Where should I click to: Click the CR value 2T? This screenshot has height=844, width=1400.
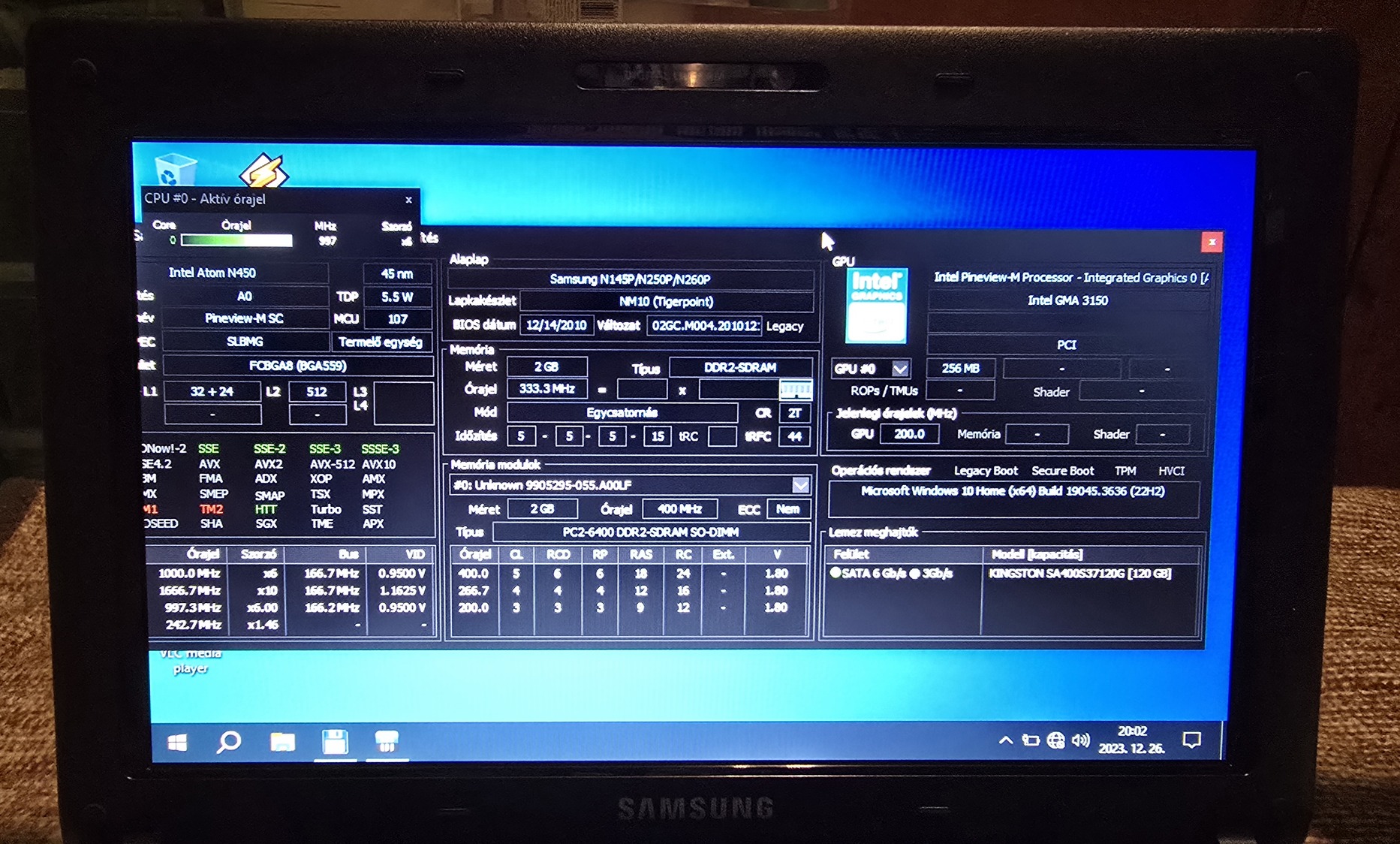pos(795,413)
